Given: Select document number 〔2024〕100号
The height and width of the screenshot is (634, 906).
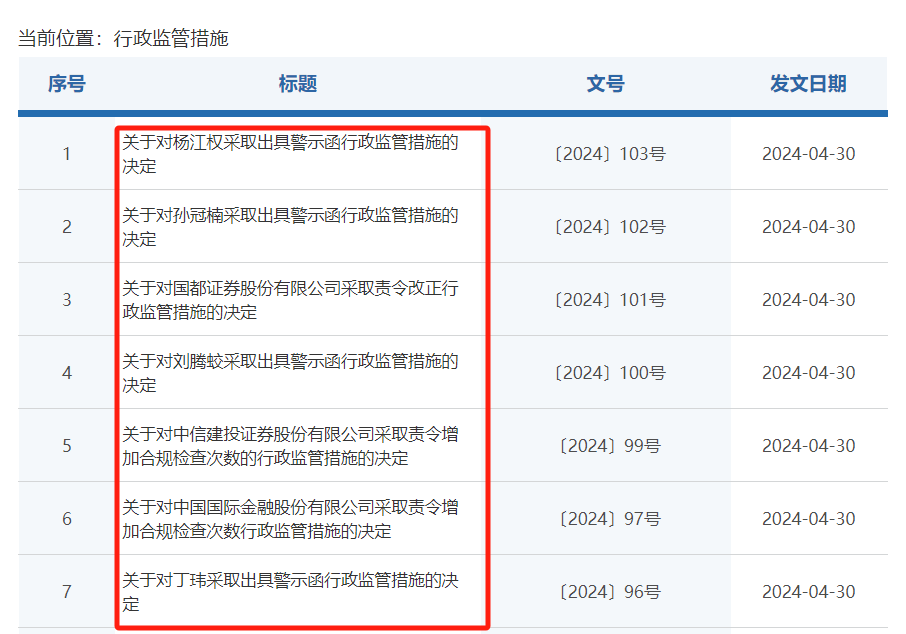Looking at the screenshot, I should click(x=610, y=373).
